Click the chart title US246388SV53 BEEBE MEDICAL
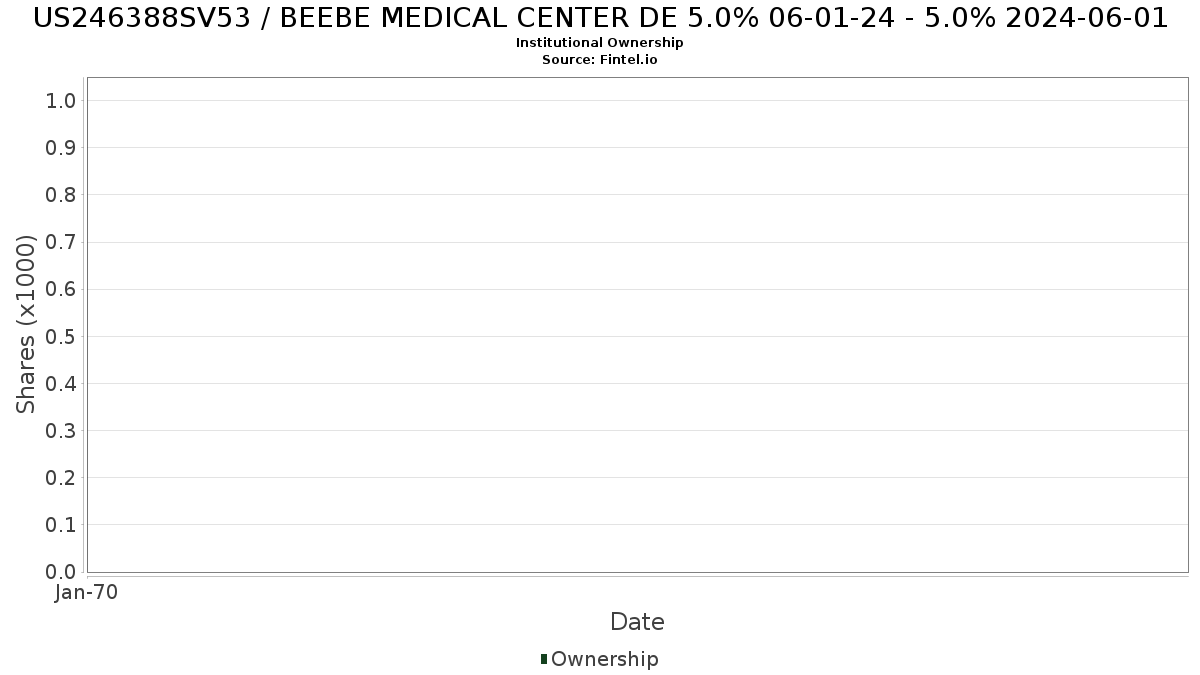The width and height of the screenshot is (1200, 675). pos(600,17)
